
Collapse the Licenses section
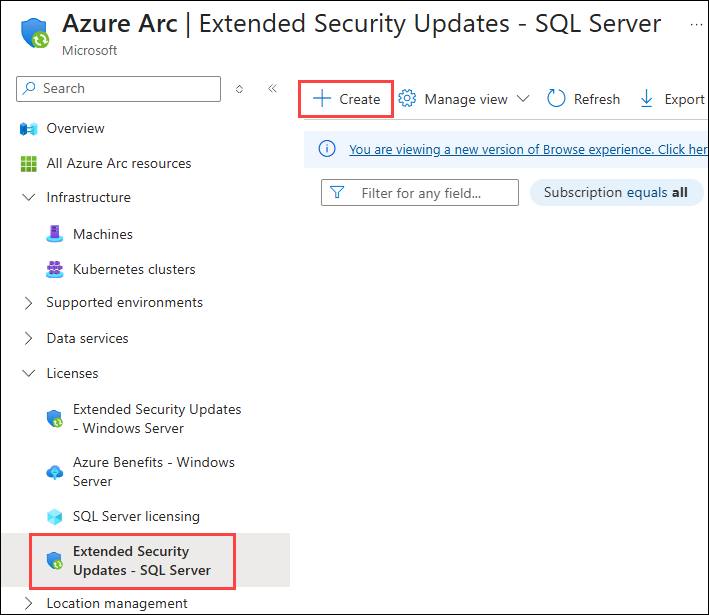click(28, 374)
